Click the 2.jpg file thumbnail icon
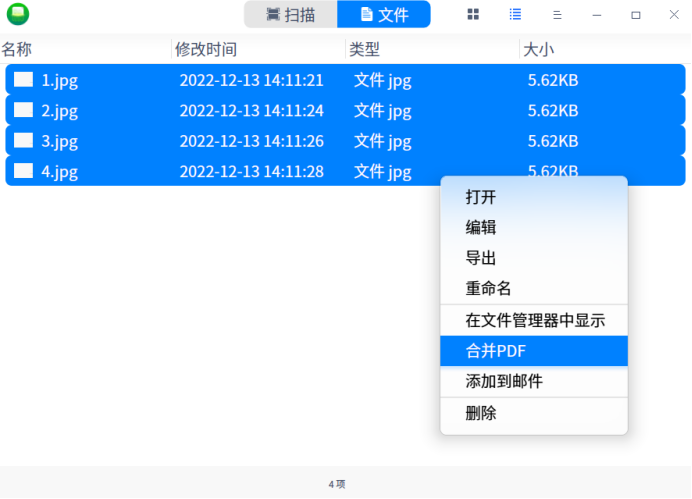 click(x=23, y=110)
